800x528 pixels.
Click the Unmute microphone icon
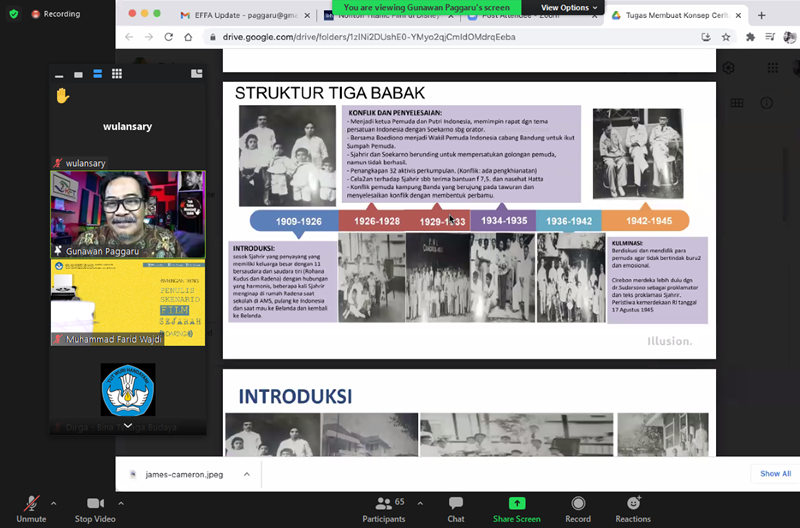(x=31, y=504)
